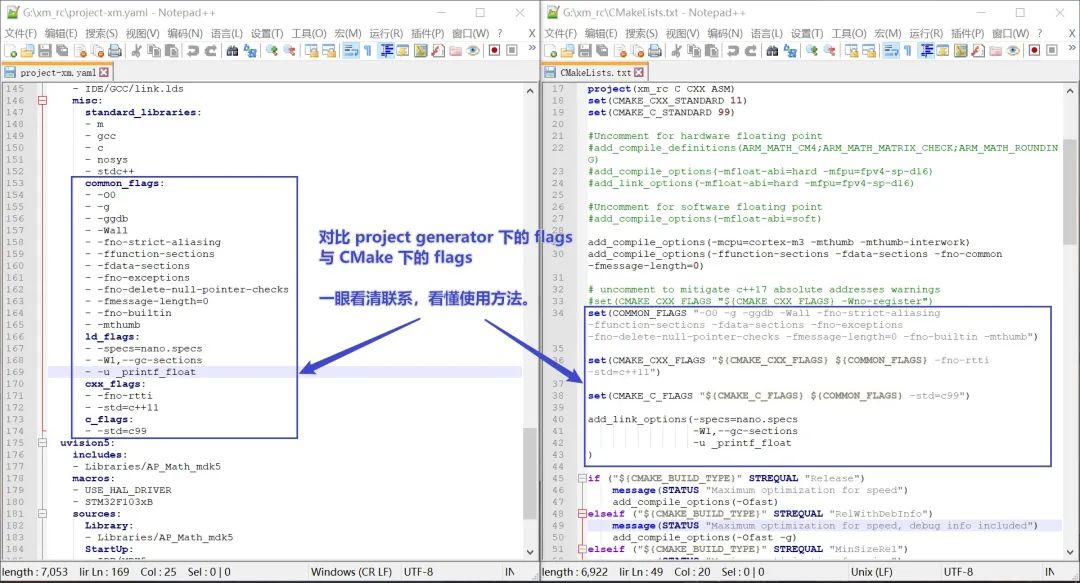The width and height of the screenshot is (1080, 583).
Task: Toggle horizontal scroll sync in CMakeLists.txt window
Action: click(x=869, y=50)
